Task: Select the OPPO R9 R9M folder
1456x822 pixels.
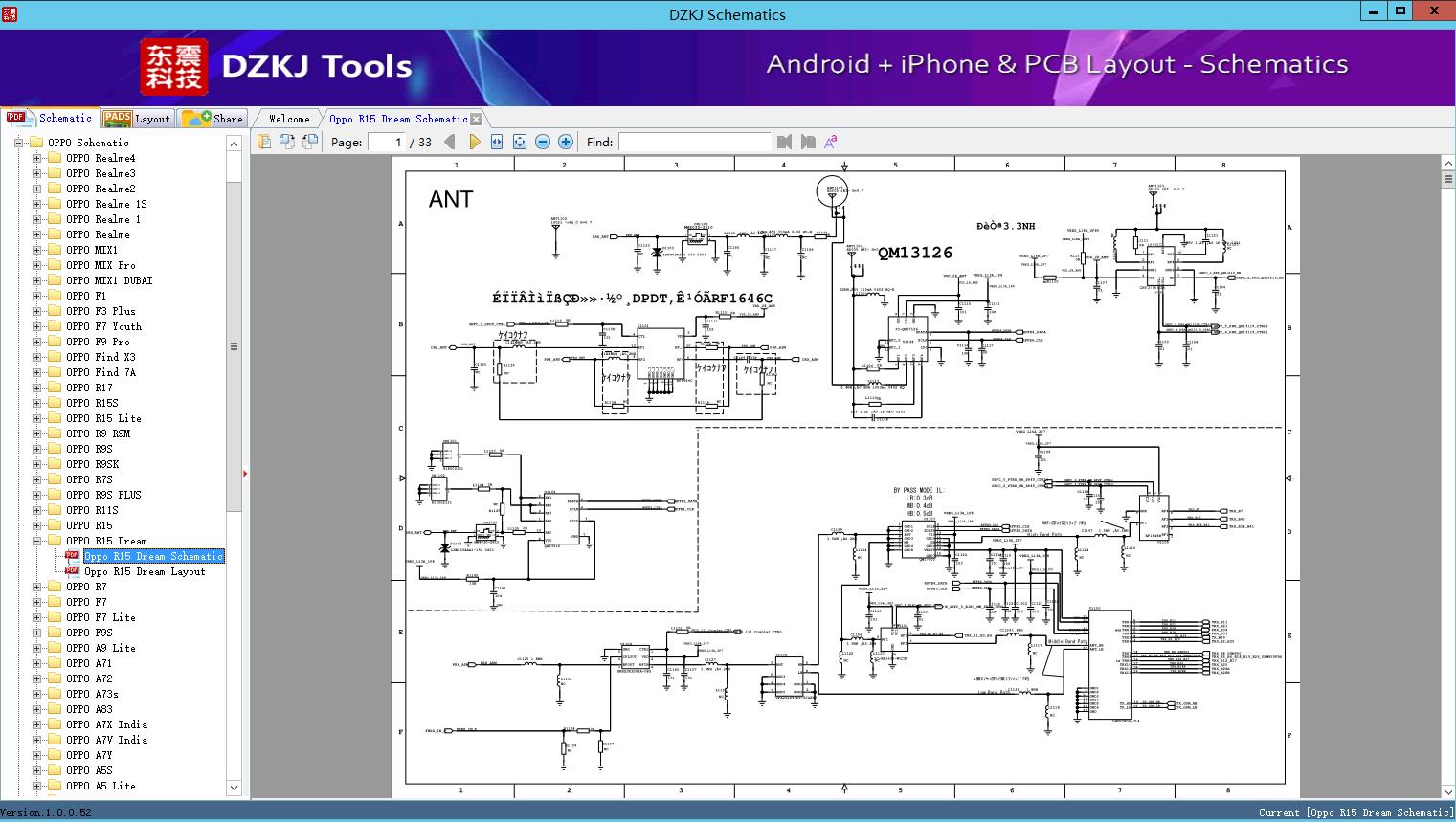Action: (x=98, y=433)
